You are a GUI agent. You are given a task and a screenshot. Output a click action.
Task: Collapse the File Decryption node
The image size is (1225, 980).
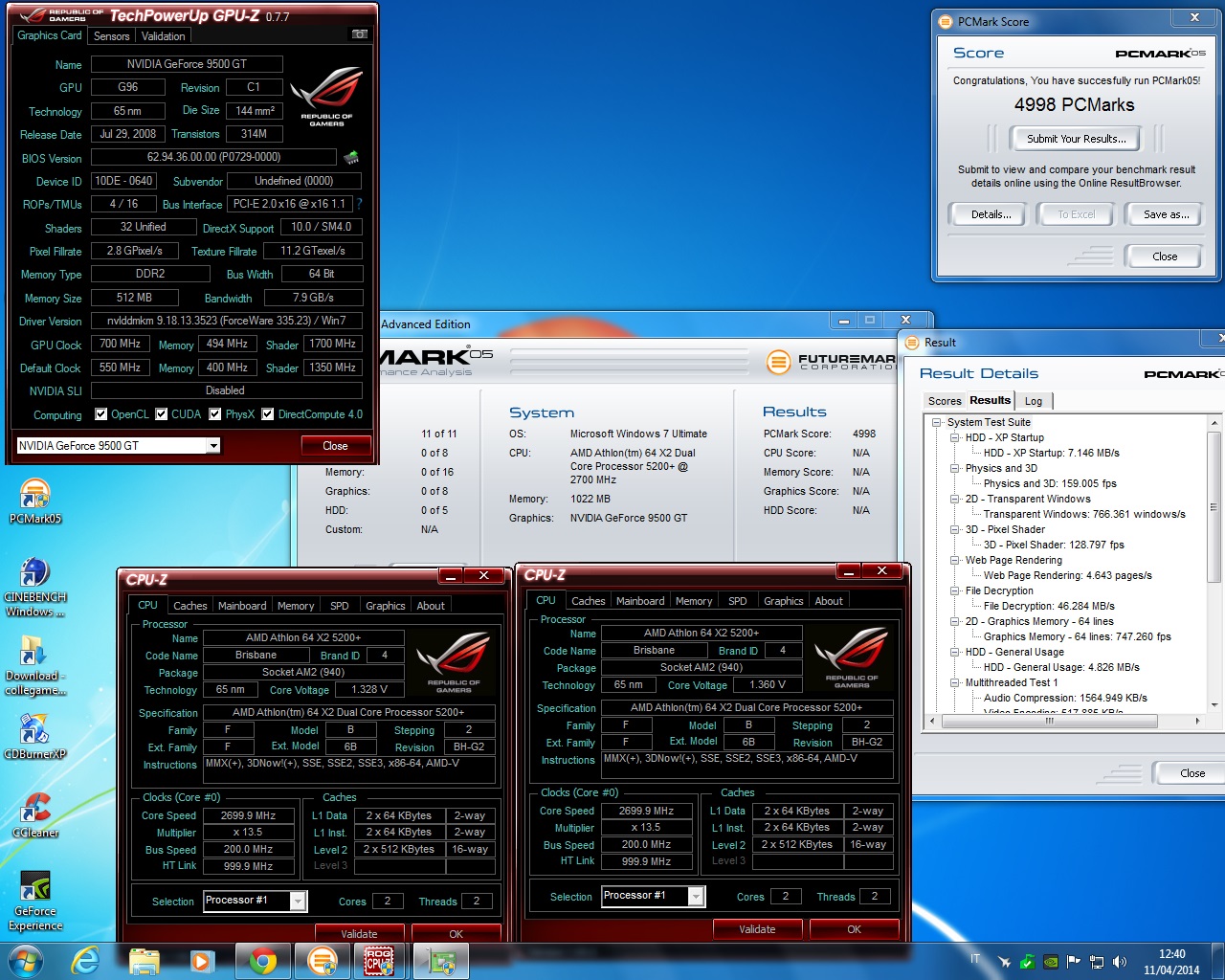pyautogui.click(x=954, y=590)
